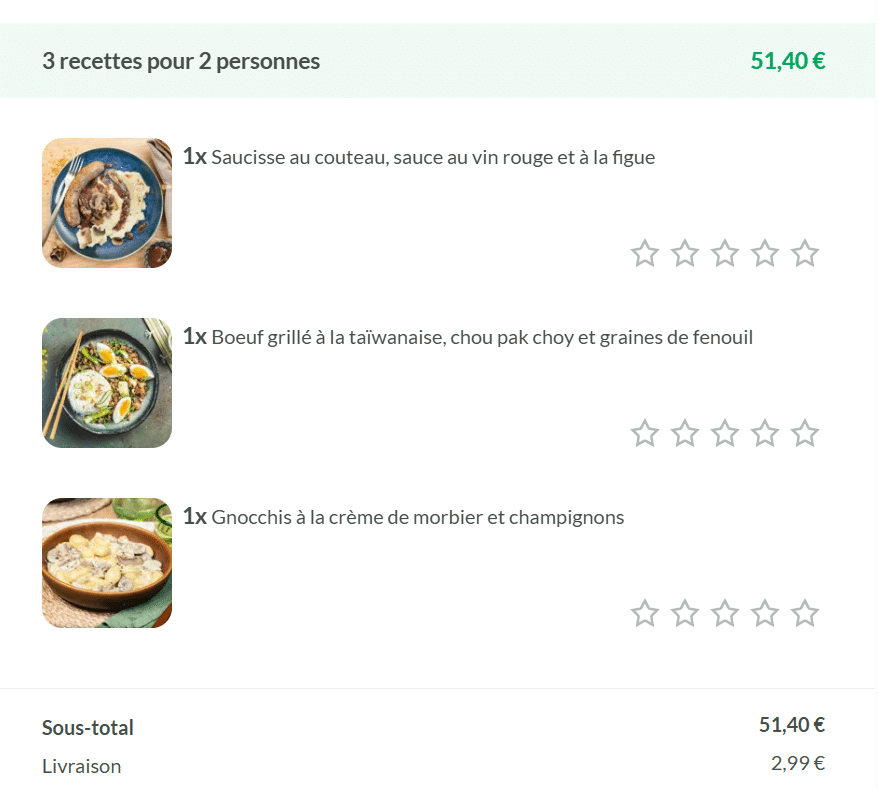Open Gnocchis à la crème de morbier title

[x=417, y=517]
